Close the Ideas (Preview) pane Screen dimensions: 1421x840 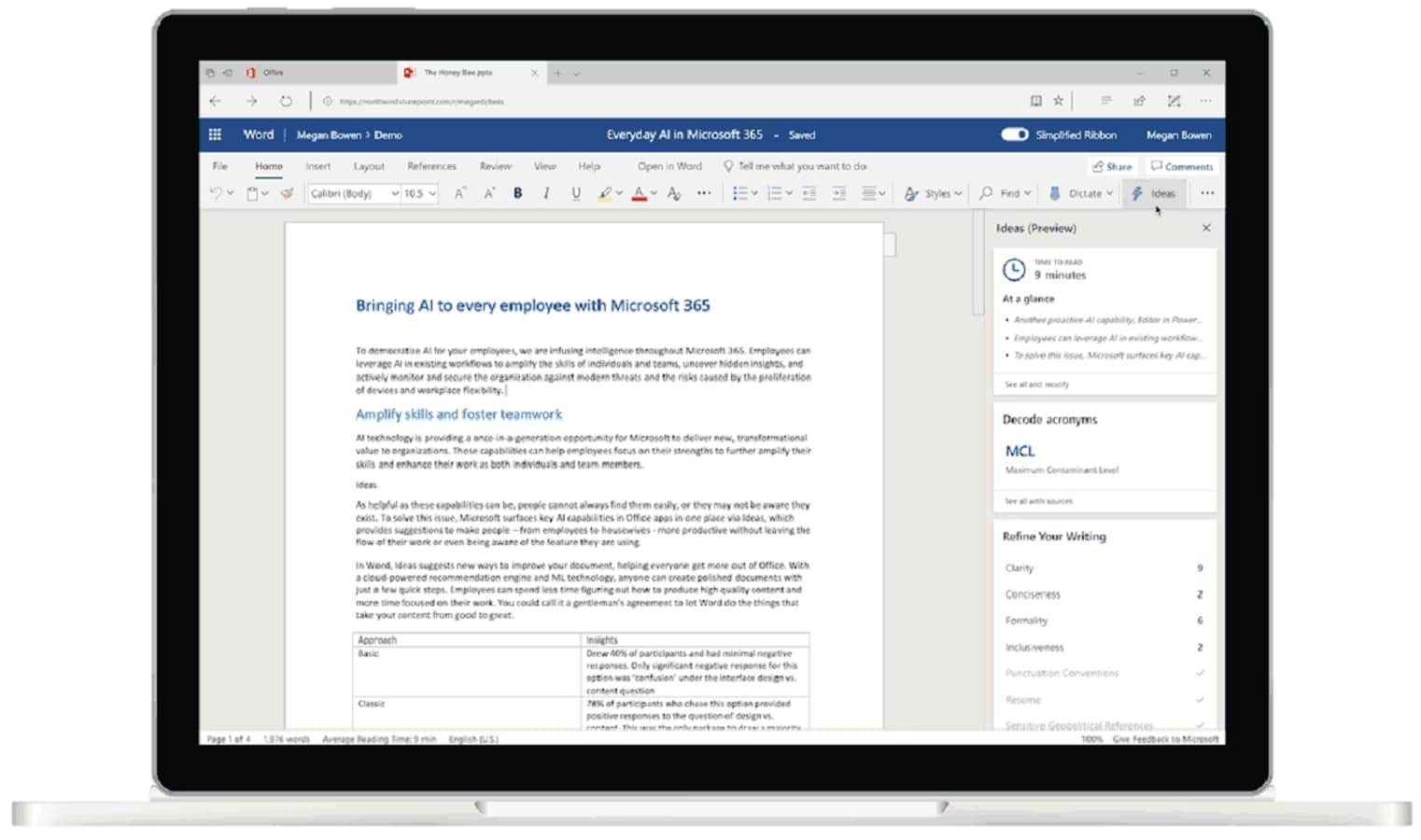pos(1206,228)
